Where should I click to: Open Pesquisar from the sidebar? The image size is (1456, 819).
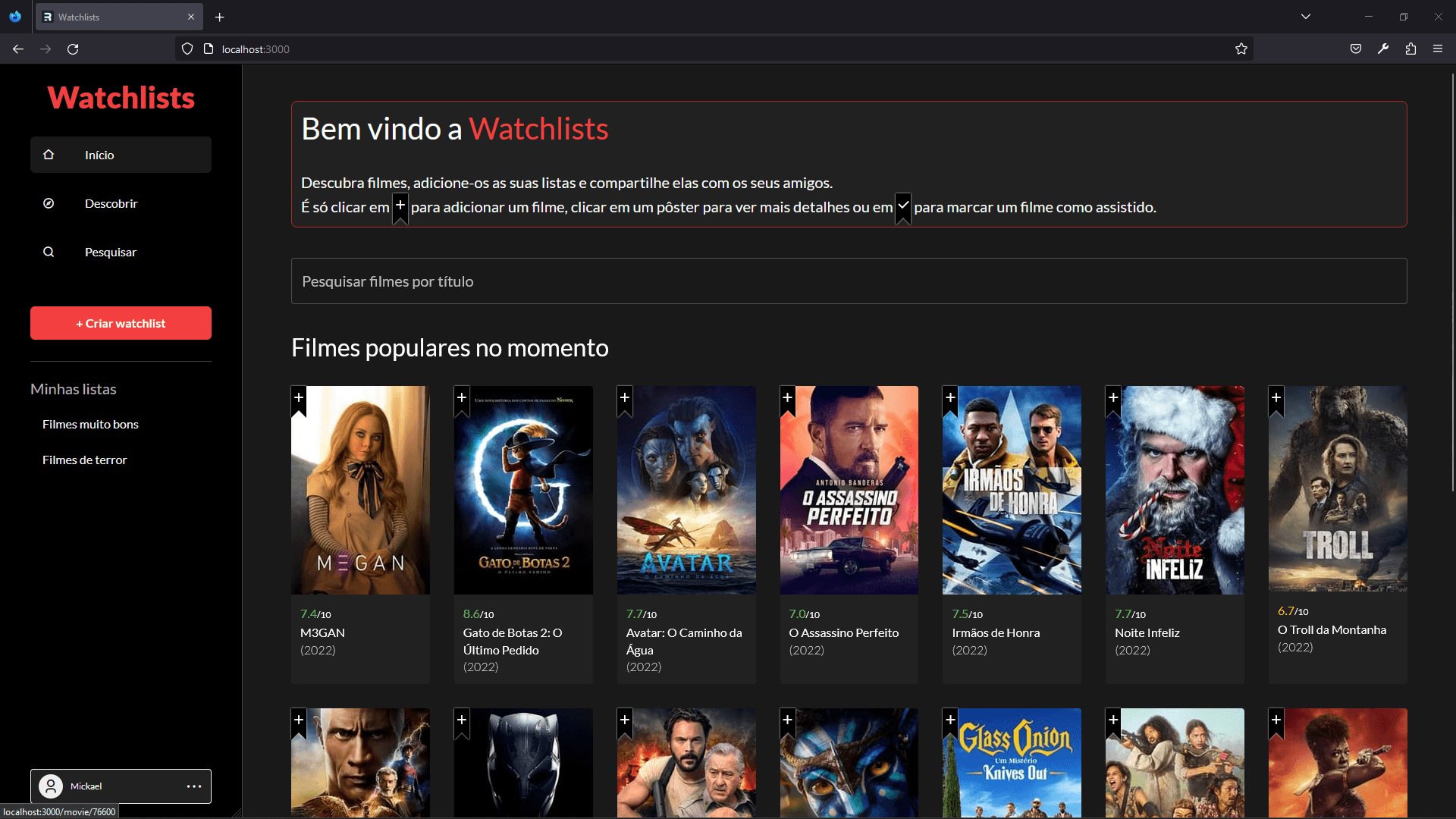point(121,252)
